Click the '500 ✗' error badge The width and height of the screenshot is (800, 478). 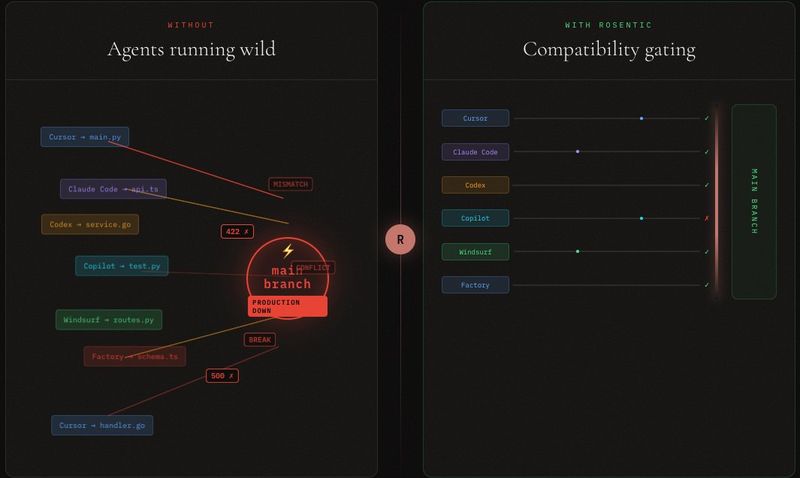tap(222, 376)
